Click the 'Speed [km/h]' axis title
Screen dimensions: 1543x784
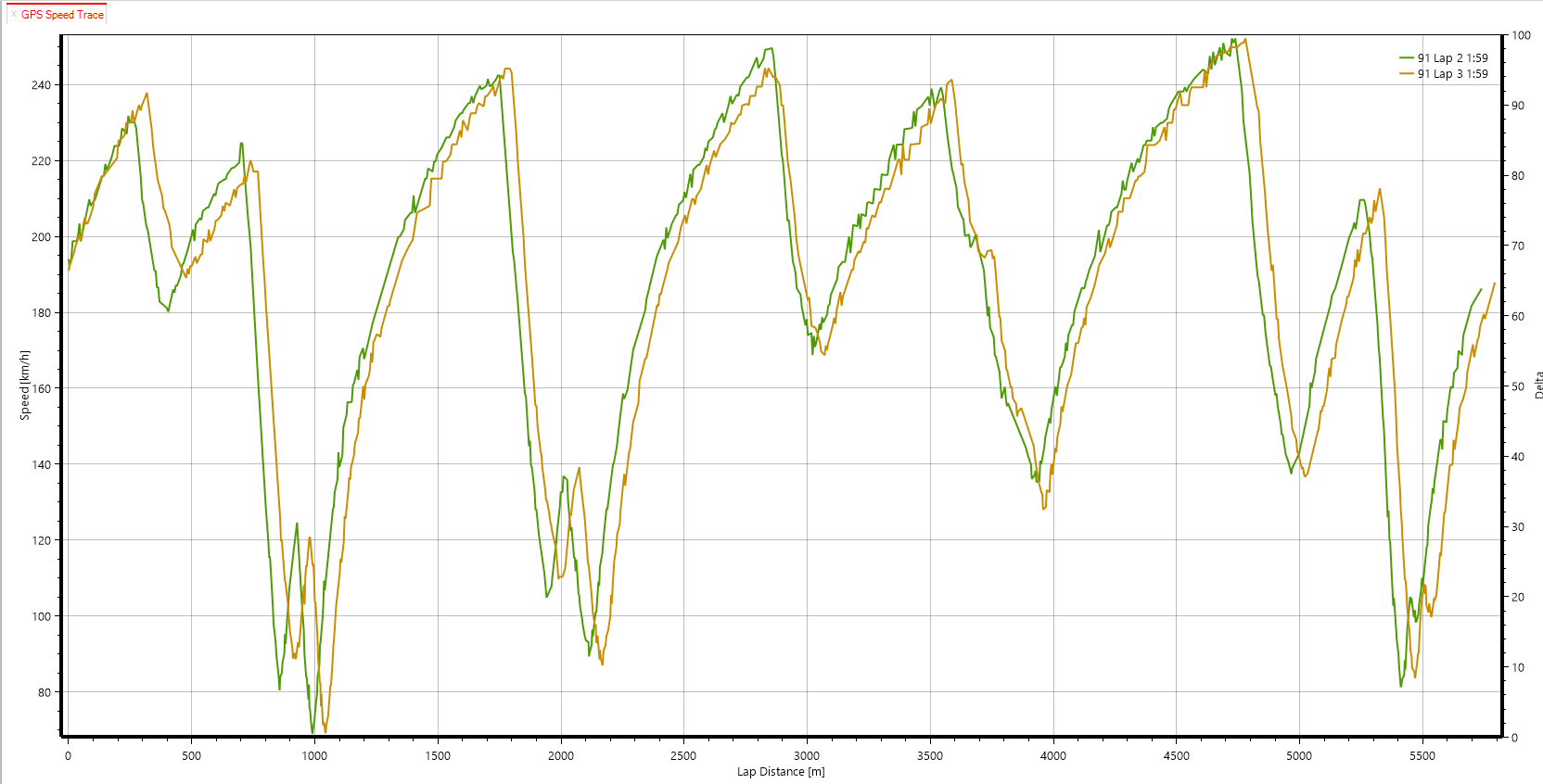(25, 386)
